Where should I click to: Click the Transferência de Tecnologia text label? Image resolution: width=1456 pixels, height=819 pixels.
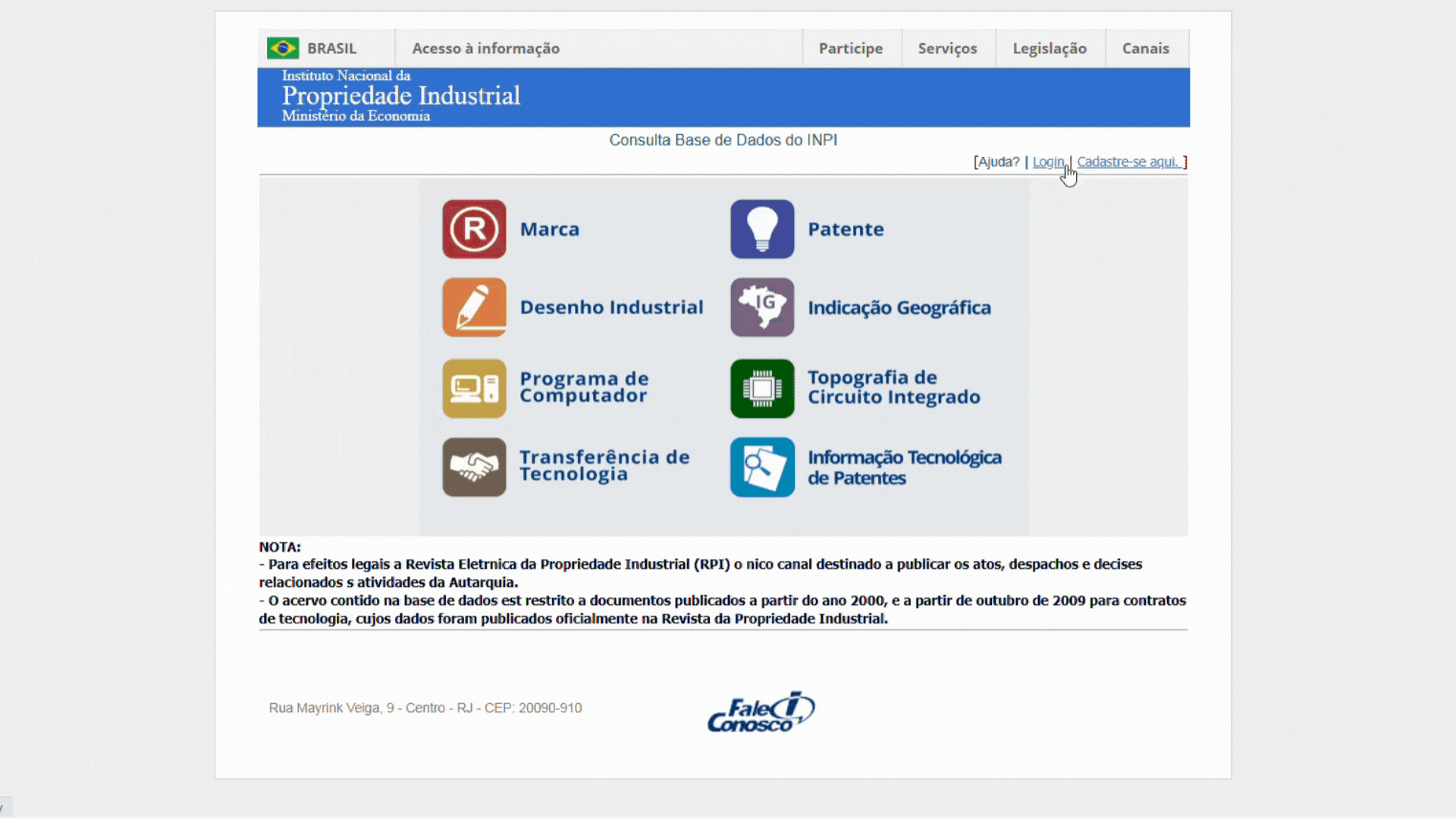(x=604, y=466)
